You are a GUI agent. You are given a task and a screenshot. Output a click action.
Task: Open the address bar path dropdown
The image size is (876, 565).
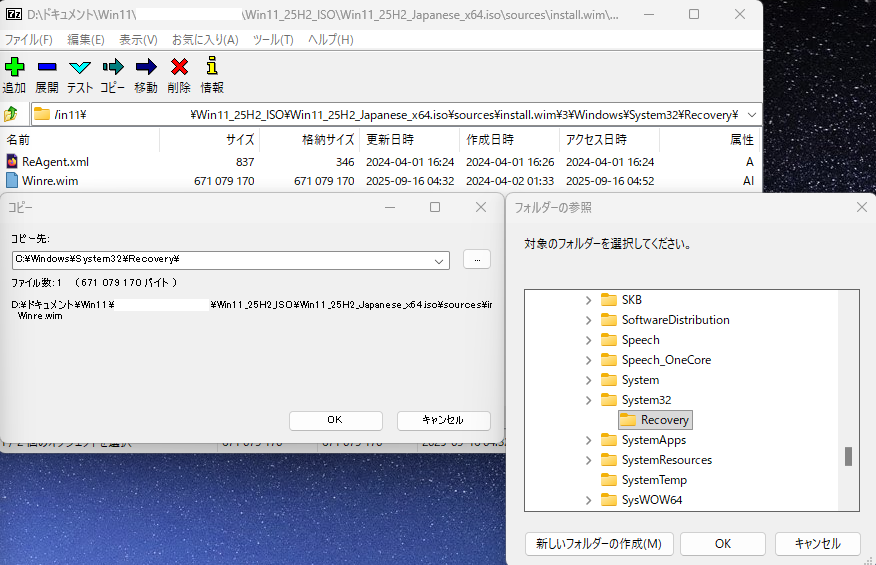751,114
